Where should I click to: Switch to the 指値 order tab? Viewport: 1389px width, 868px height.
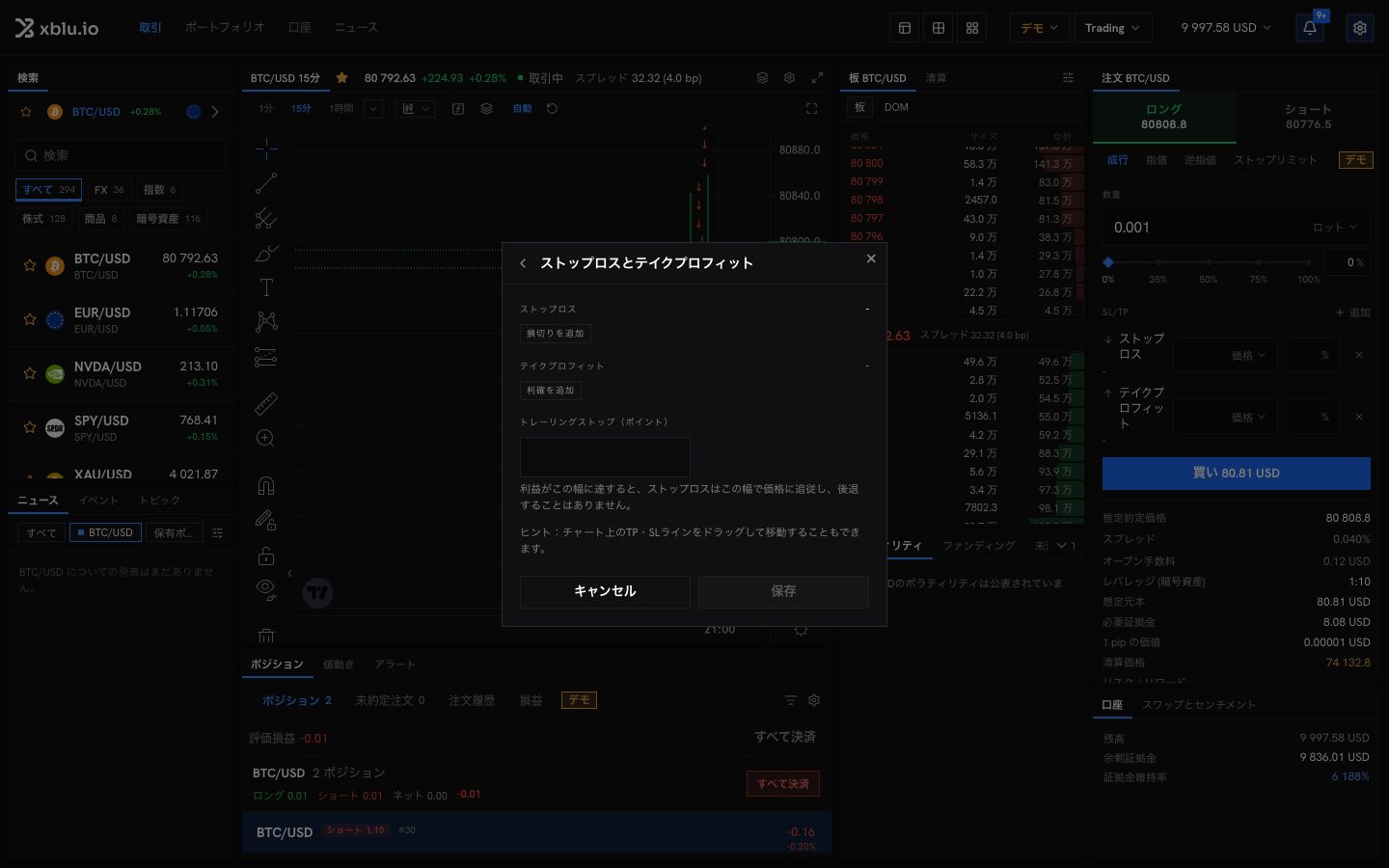1157,160
